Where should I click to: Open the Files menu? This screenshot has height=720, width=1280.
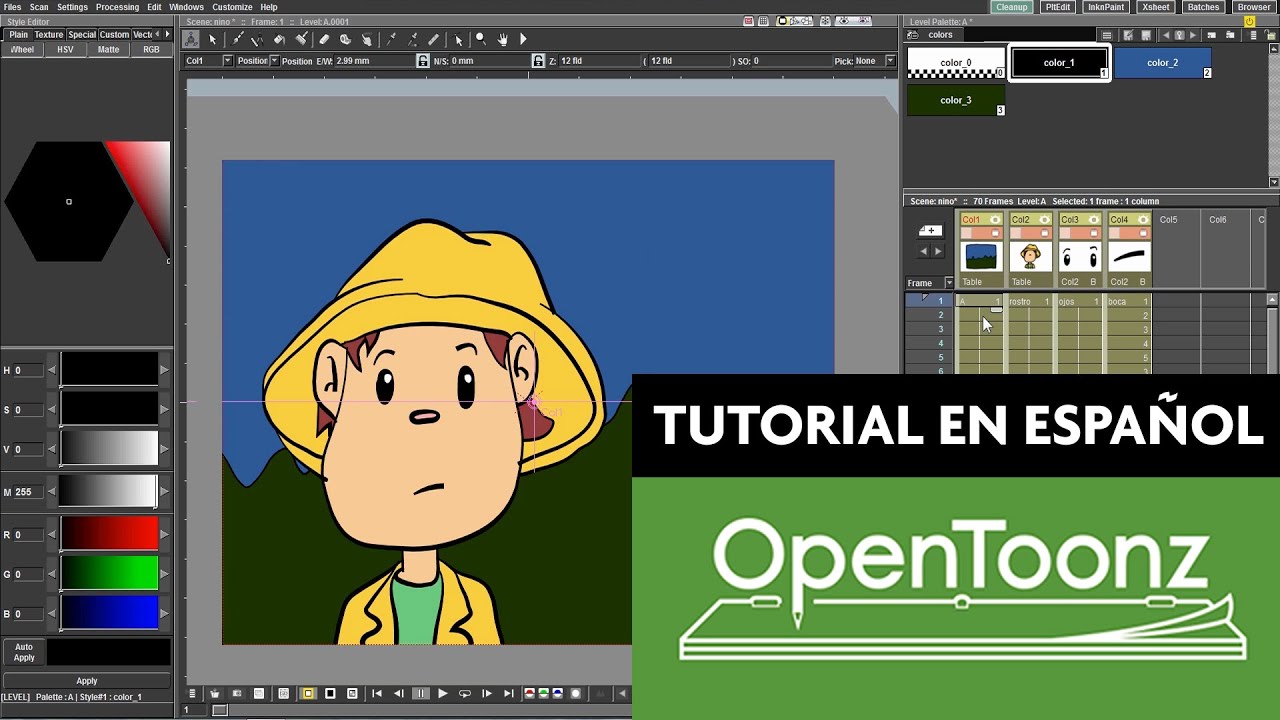pyautogui.click(x=12, y=7)
